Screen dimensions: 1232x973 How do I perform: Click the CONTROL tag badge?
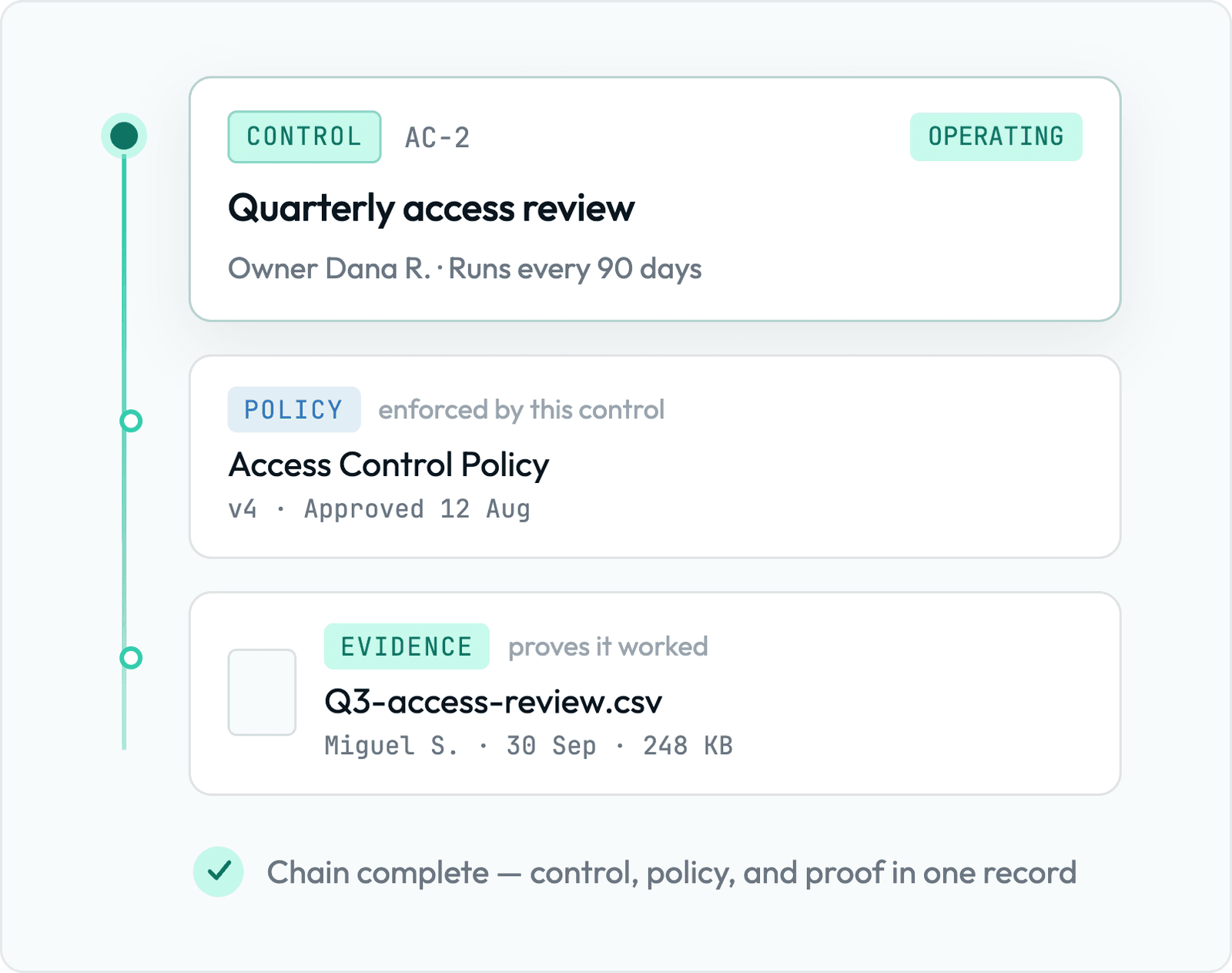click(304, 137)
